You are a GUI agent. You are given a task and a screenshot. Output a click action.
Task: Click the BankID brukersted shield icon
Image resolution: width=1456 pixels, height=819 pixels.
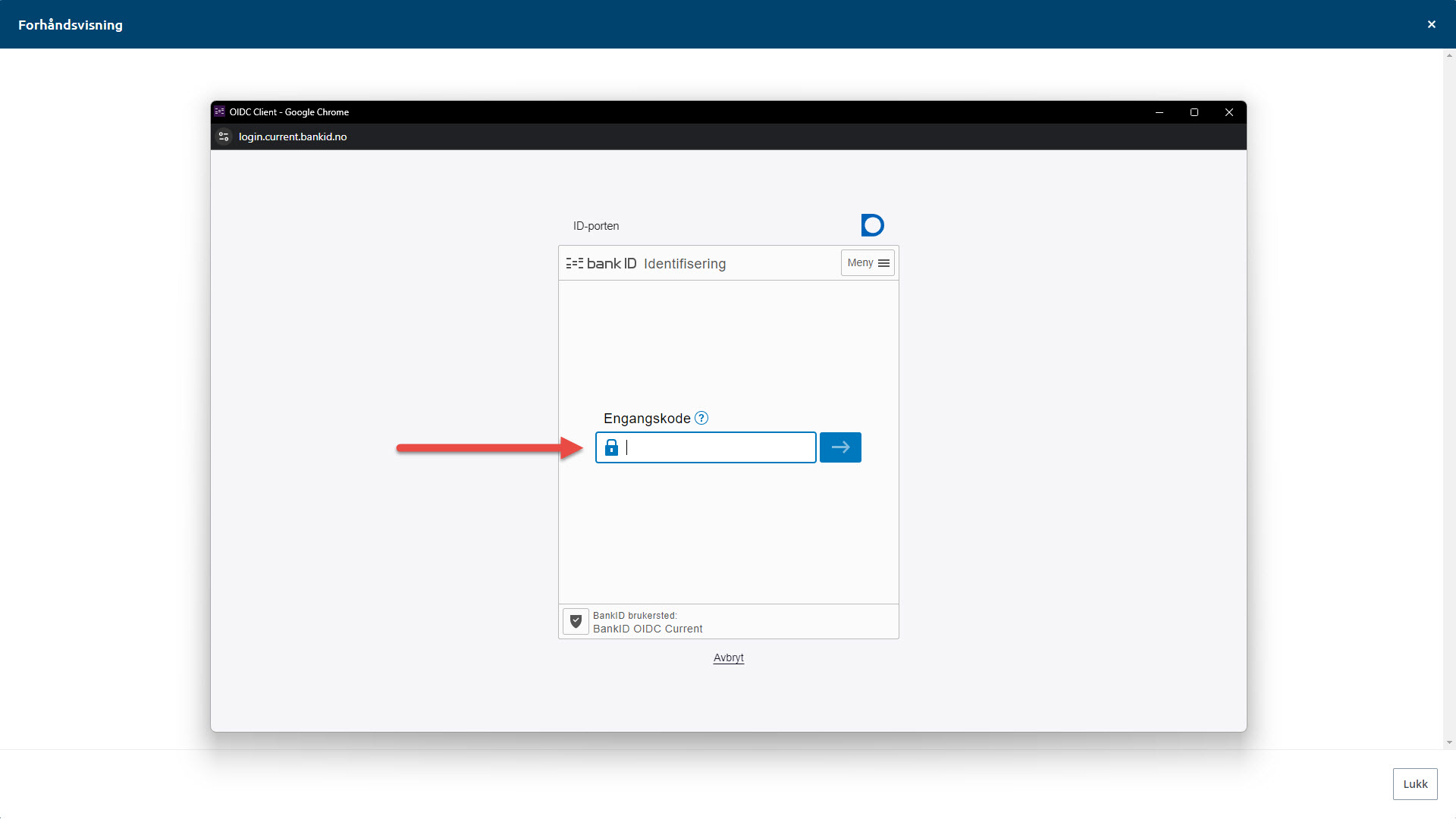(x=576, y=621)
